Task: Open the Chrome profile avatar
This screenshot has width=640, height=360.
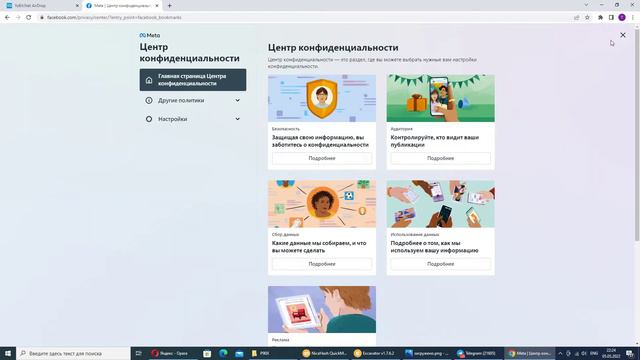Action: (622, 18)
